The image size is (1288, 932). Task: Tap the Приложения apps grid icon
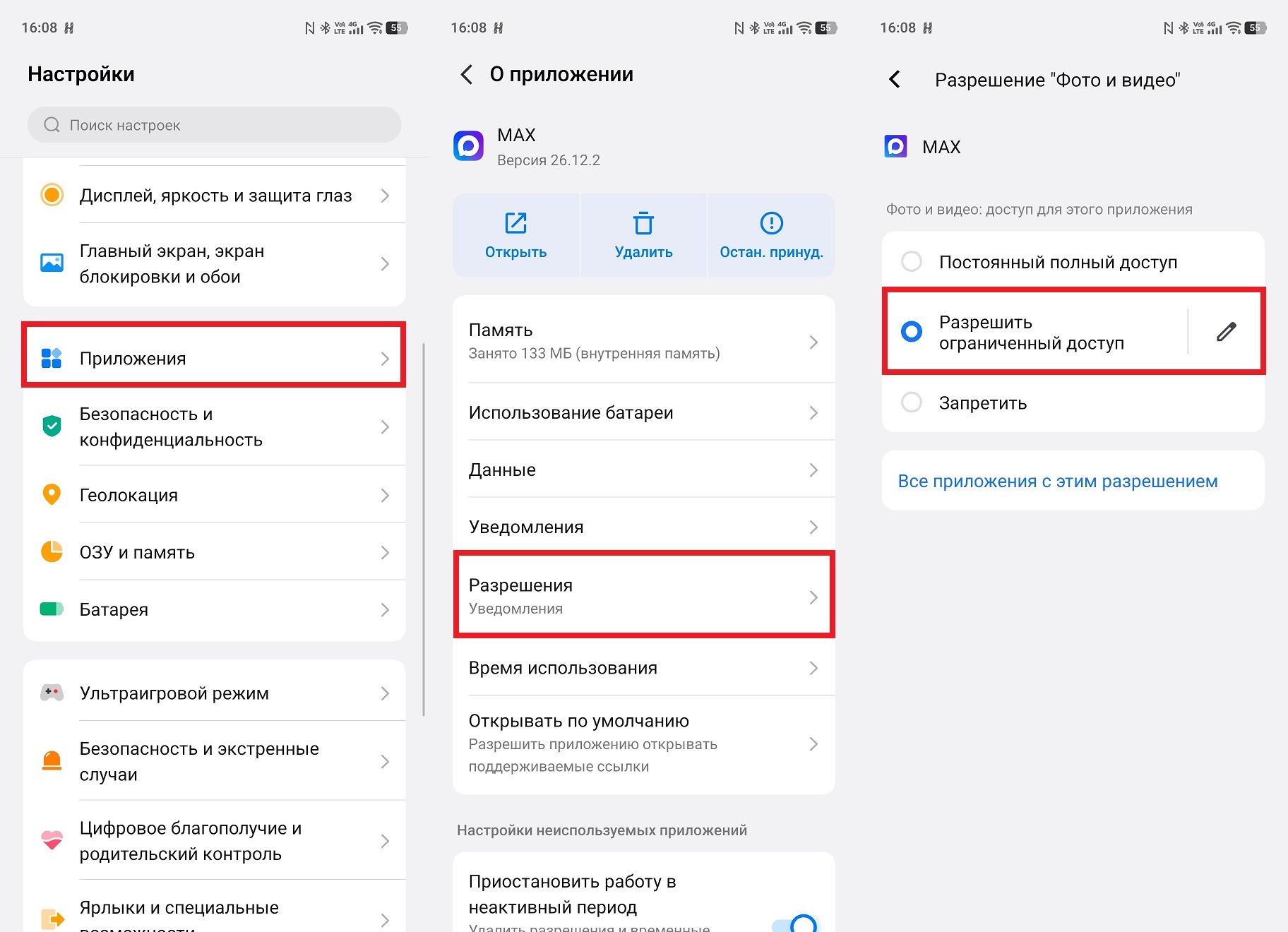(52, 358)
